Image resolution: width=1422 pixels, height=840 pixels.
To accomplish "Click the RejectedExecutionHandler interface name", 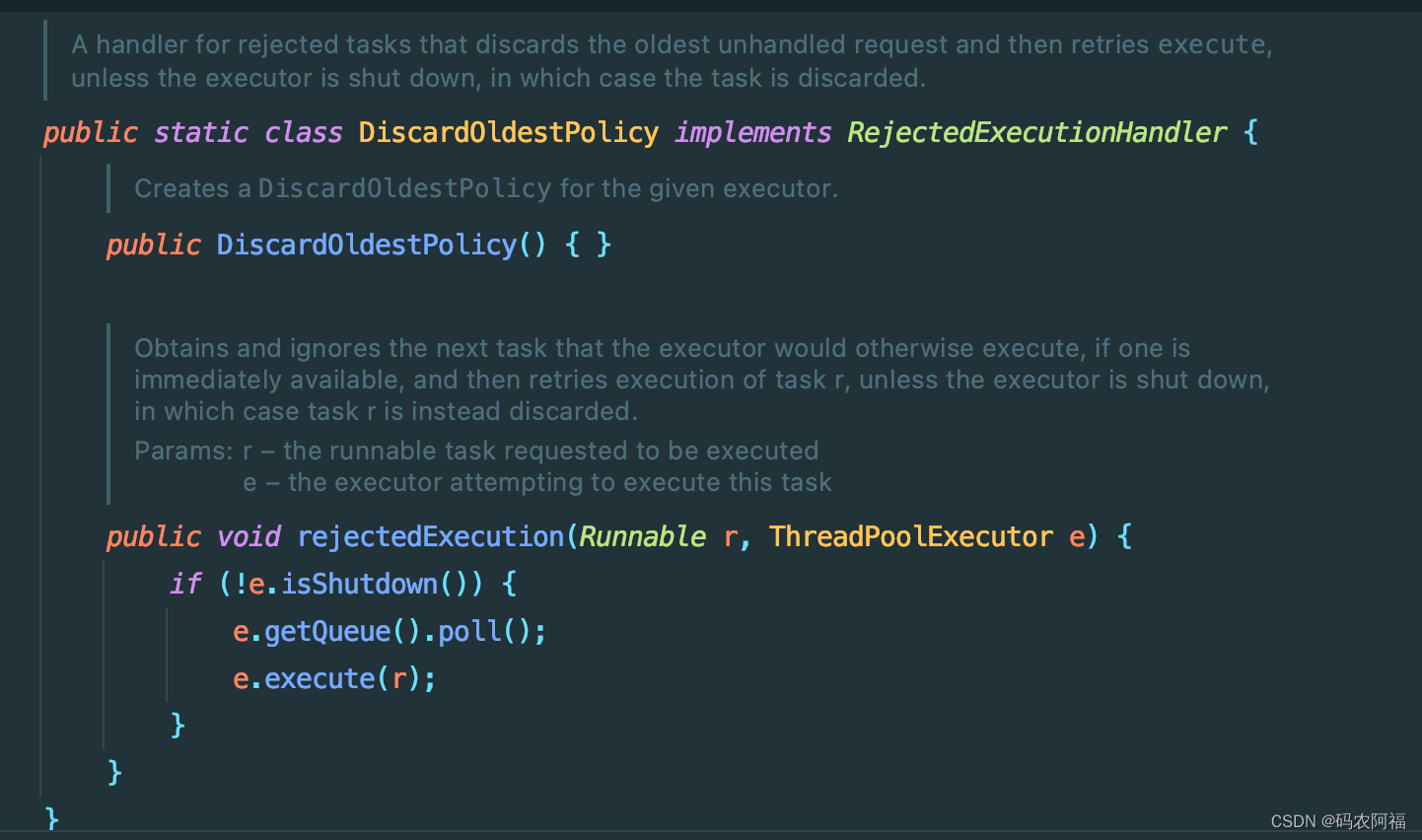I will (x=1036, y=133).
